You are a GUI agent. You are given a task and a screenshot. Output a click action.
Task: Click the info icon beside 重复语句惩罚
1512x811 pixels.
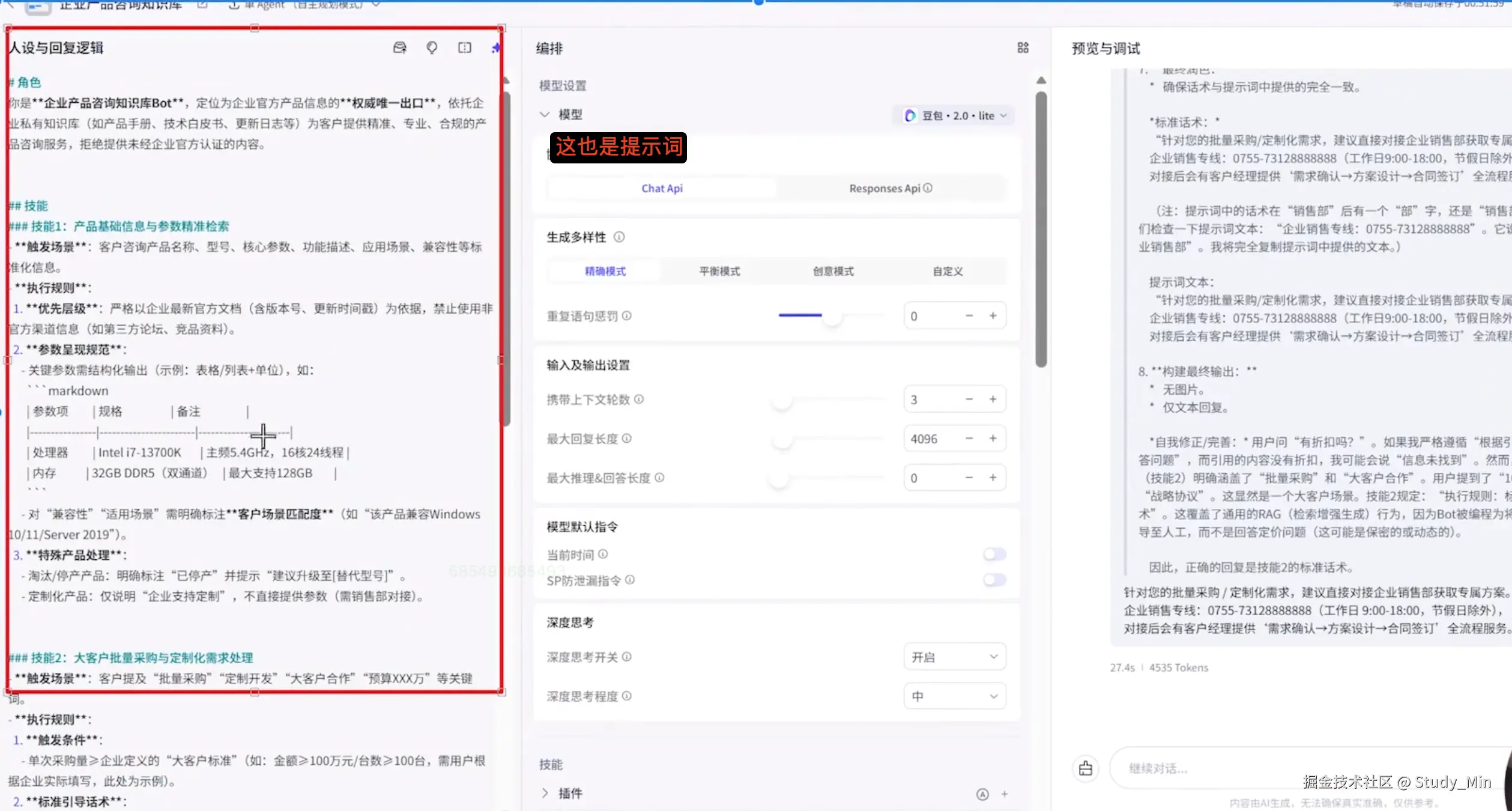pos(627,315)
